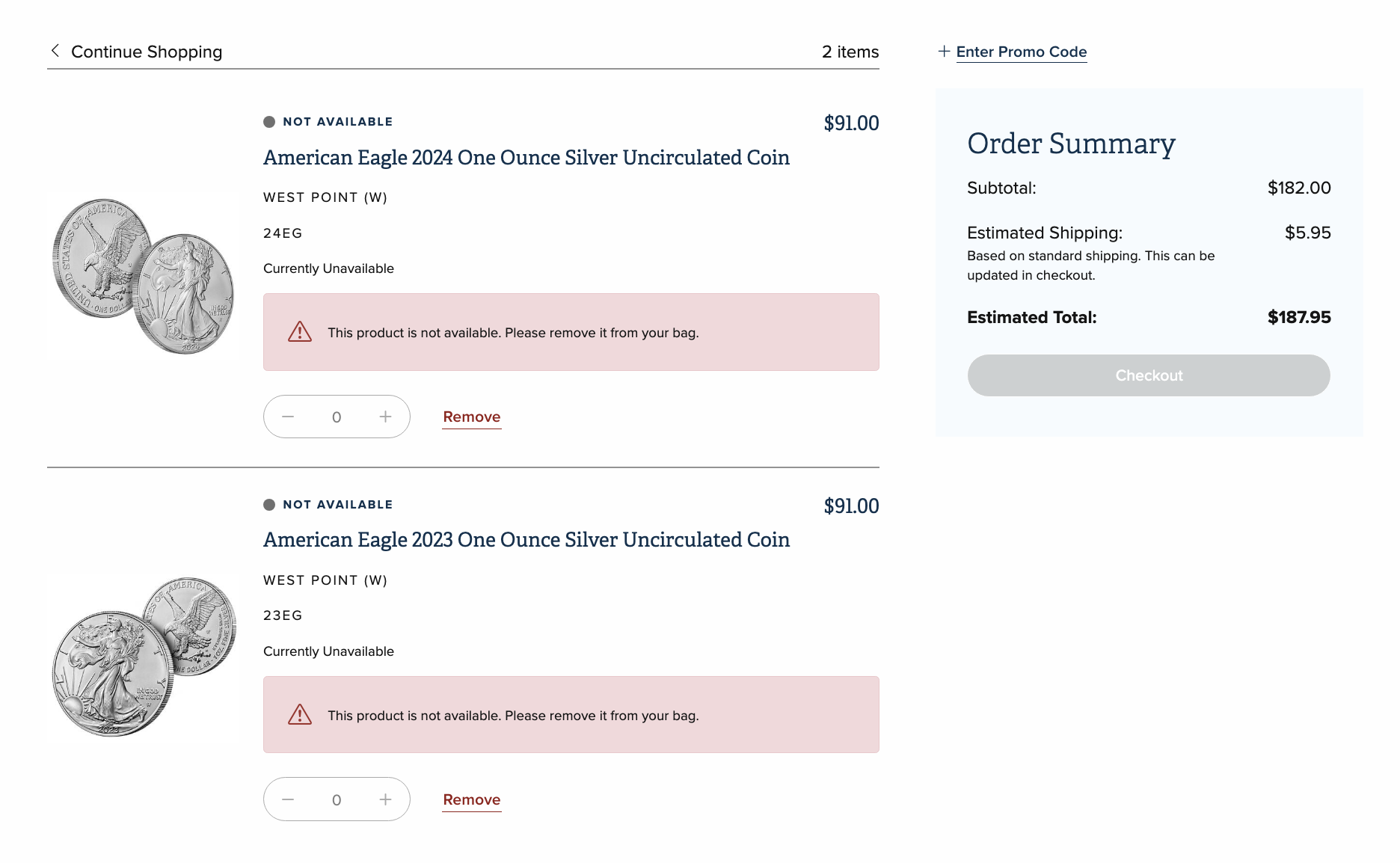
Task: Click the quantity field for the 2023 coin
Action: point(337,799)
